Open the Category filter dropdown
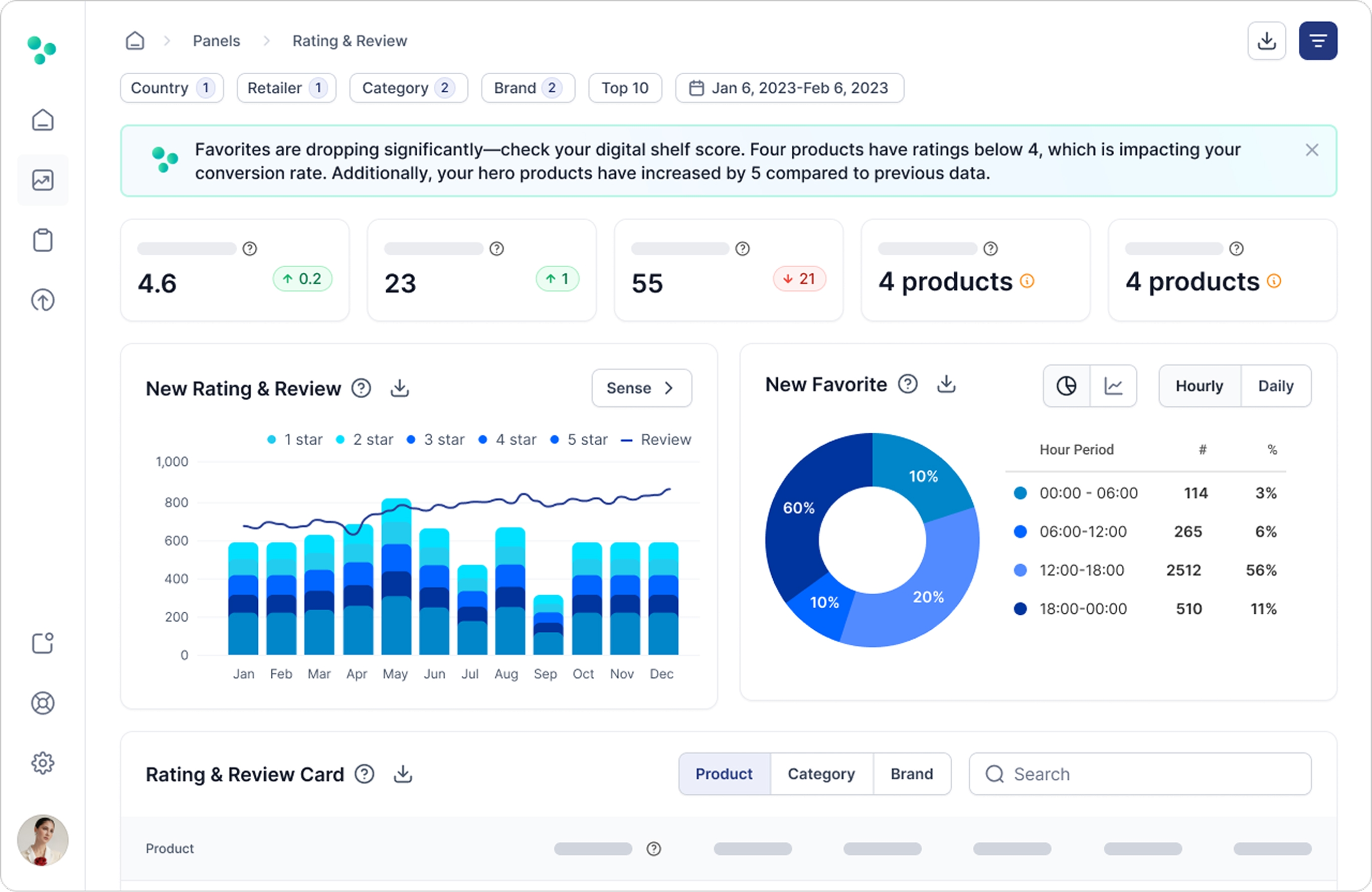Image resolution: width=1372 pixels, height=892 pixels. pos(409,88)
